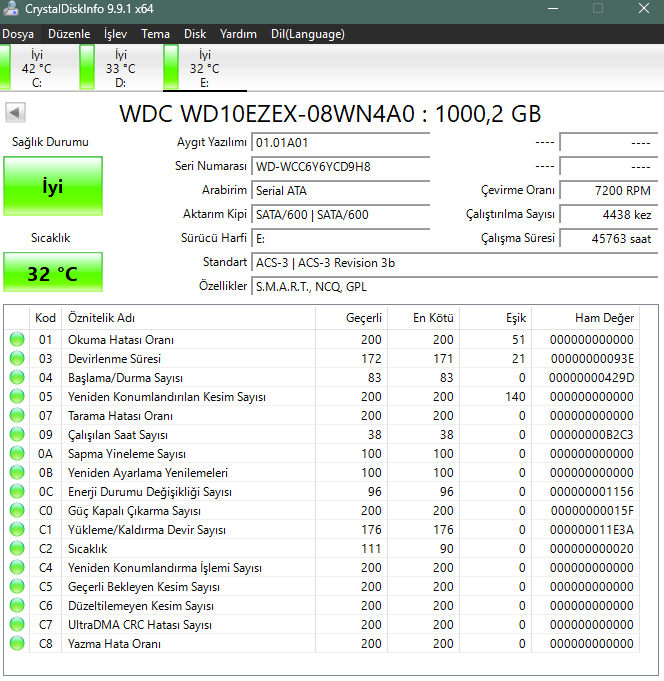The image size is (664, 681).
Task: Click status icon for Tarama Hatası Oranı
Action: coord(17,415)
